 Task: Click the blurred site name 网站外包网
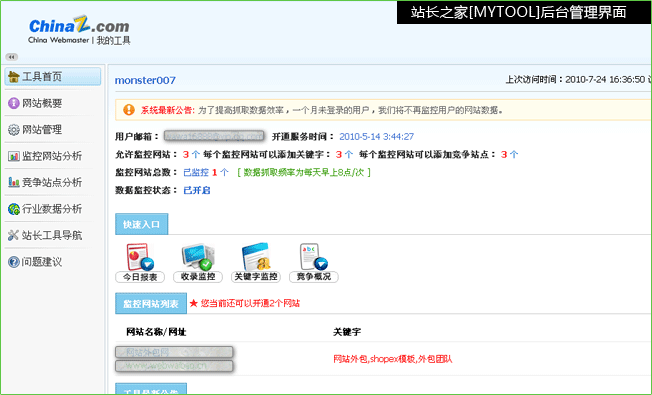point(174,352)
